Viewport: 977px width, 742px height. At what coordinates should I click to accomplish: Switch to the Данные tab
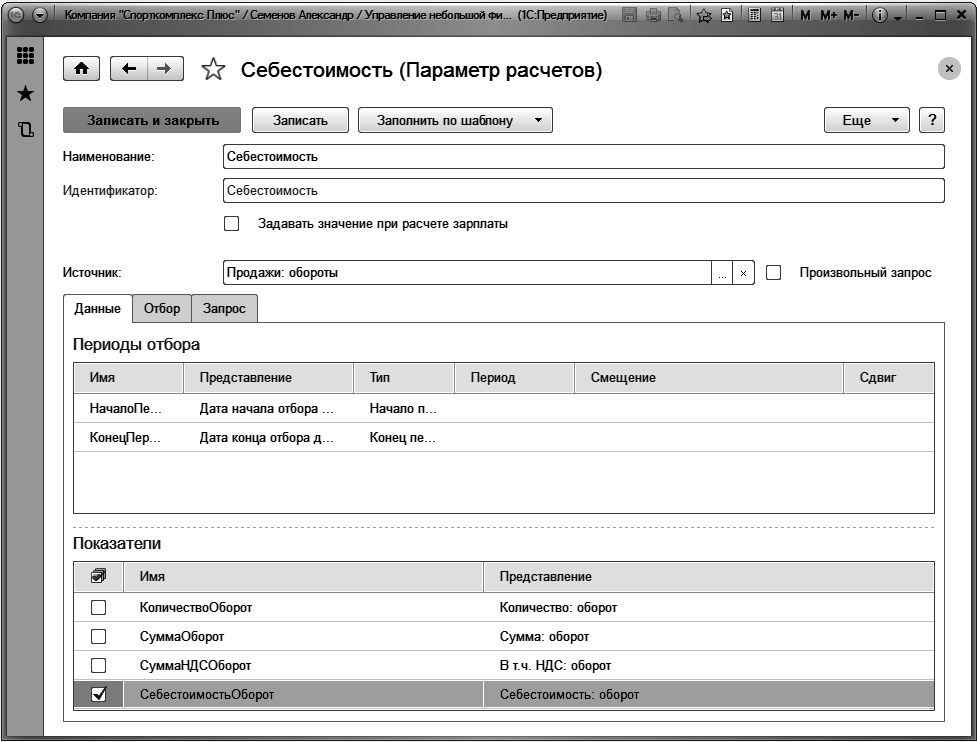pos(98,308)
